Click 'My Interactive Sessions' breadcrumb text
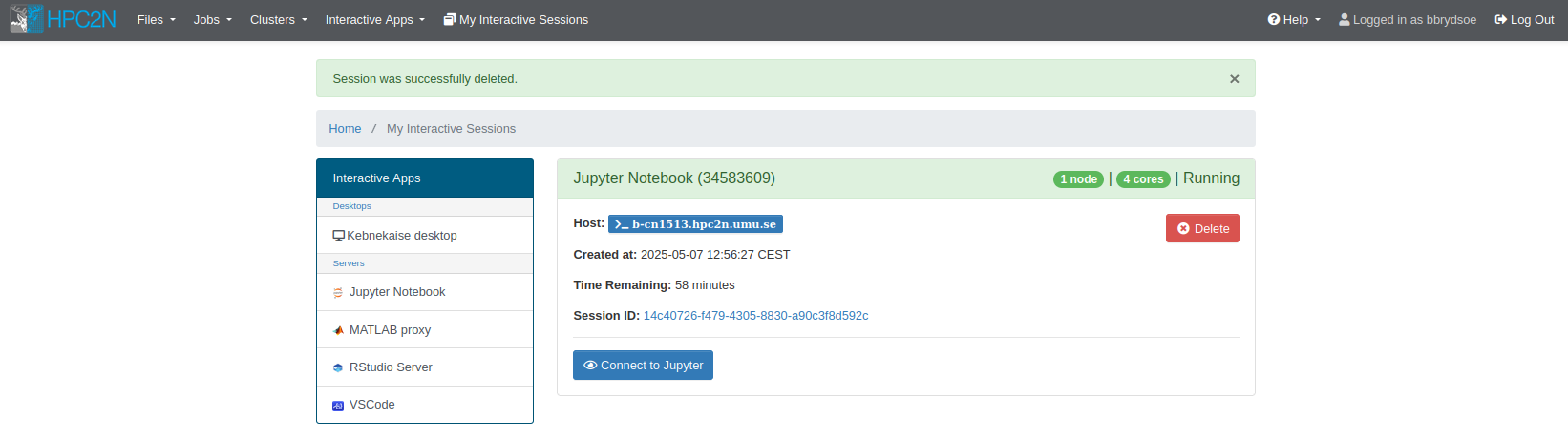The width and height of the screenshot is (1568, 440). (451, 129)
